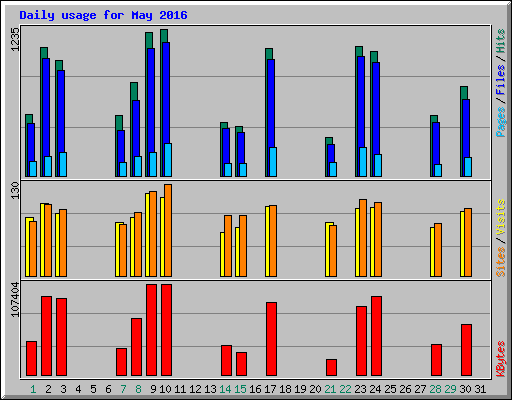
Task: Click the yellow sites bar for day 30
Action: pos(462,244)
